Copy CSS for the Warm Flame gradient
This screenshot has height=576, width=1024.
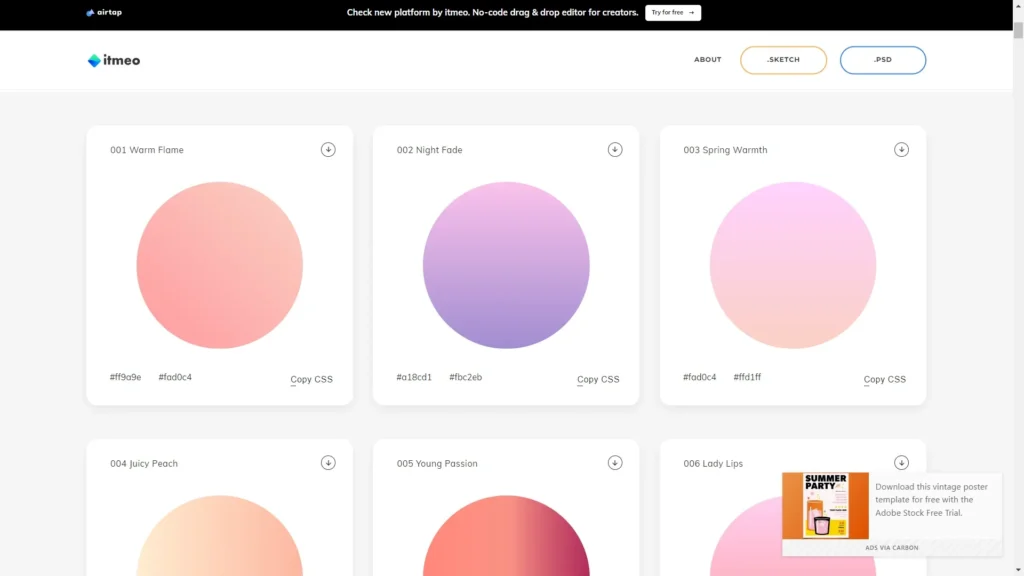pyautogui.click(x=310, y=379)
